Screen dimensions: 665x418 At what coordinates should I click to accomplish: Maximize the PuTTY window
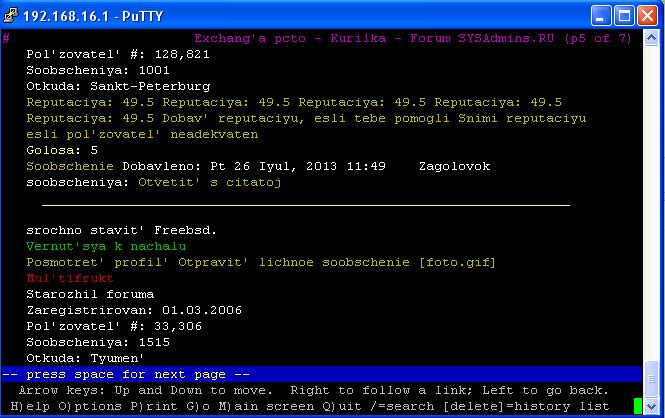624,16
